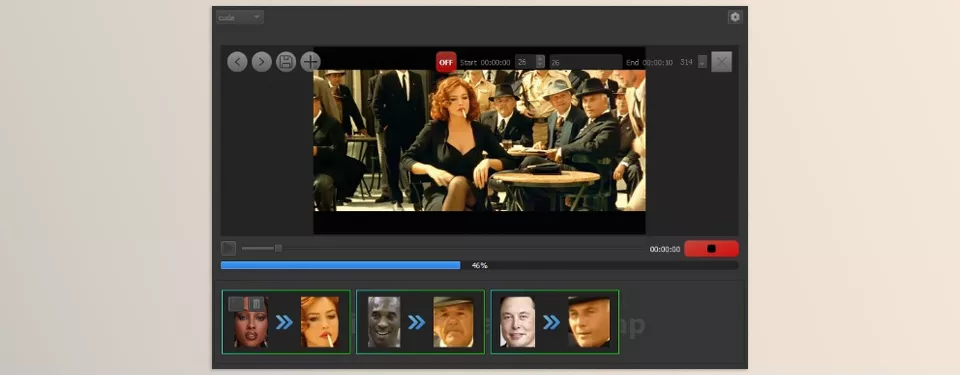The width and height of the screenshot is (960, 375).
Task: Open settings via the gear icon
Action: pyautogui.click(x=735, y=17)
